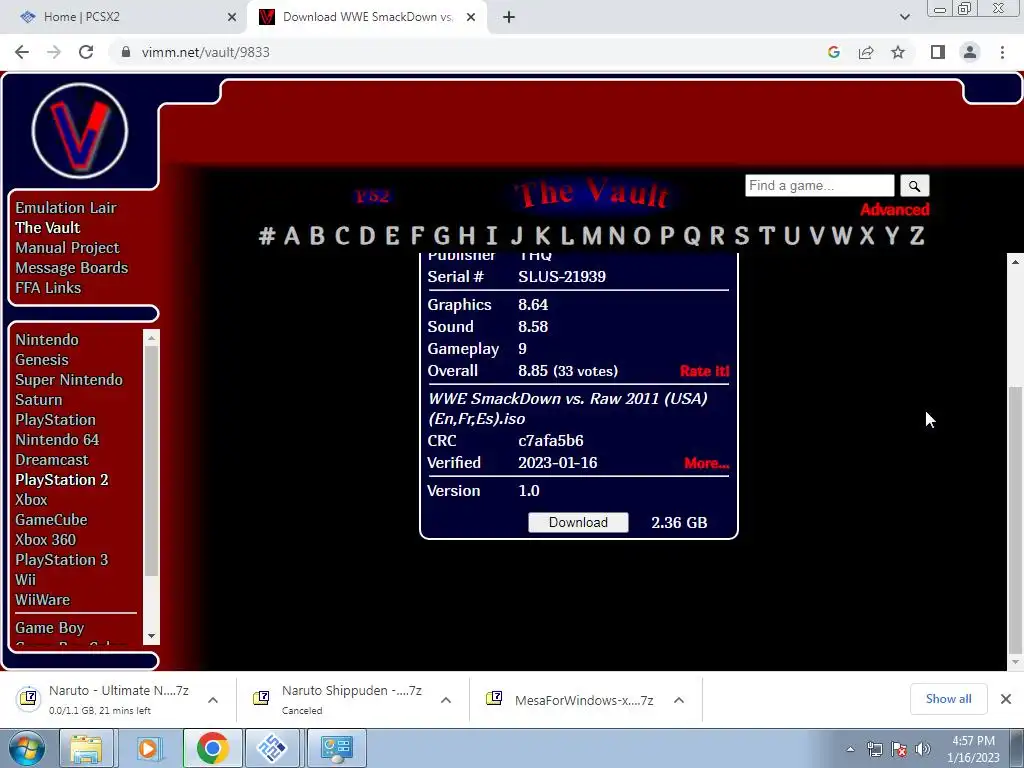Show hidden system tray icons
Screen dimensions: 1024x768
coord(850,749)
